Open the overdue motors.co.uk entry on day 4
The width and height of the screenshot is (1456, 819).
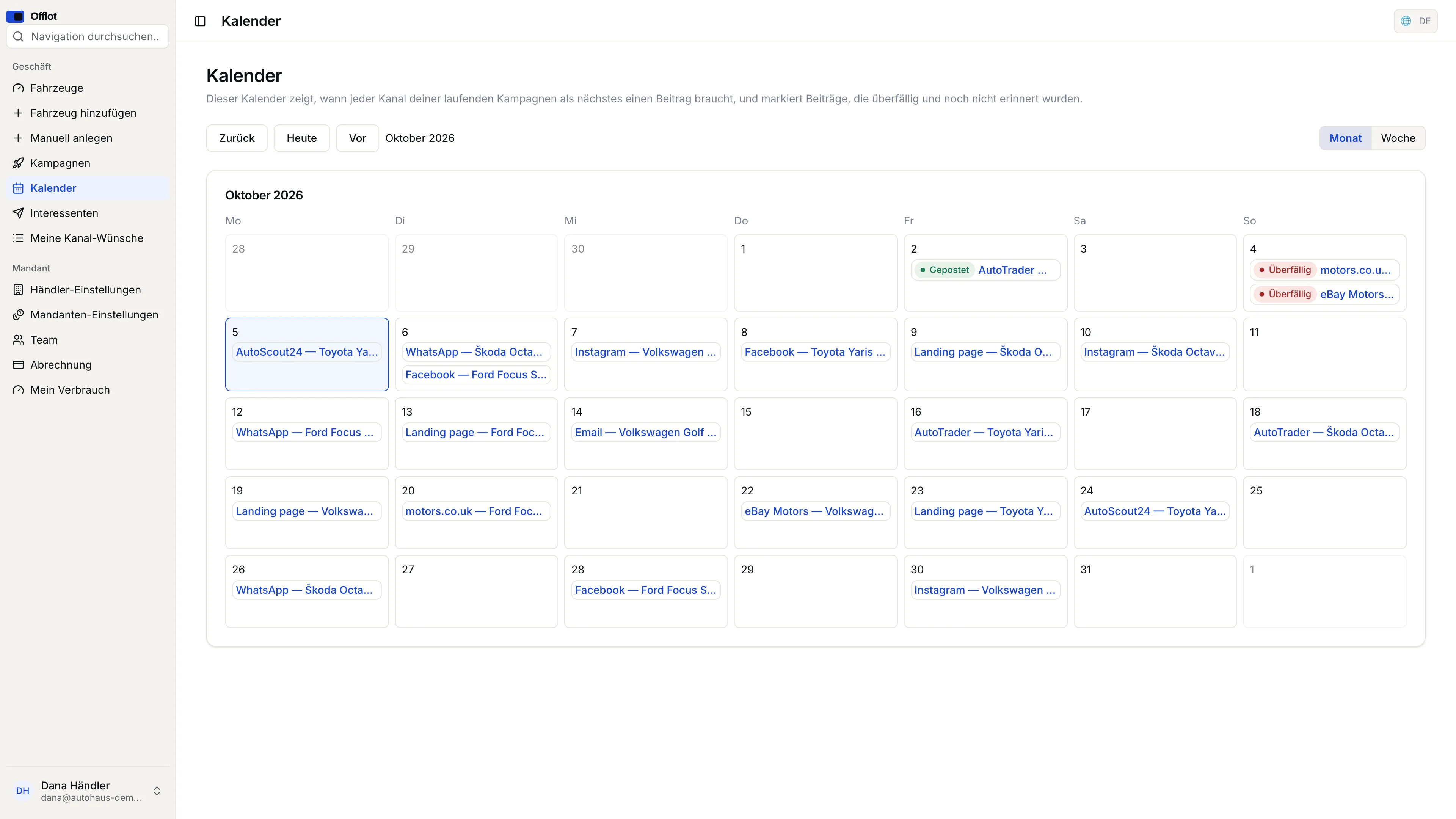[1324, 270]
